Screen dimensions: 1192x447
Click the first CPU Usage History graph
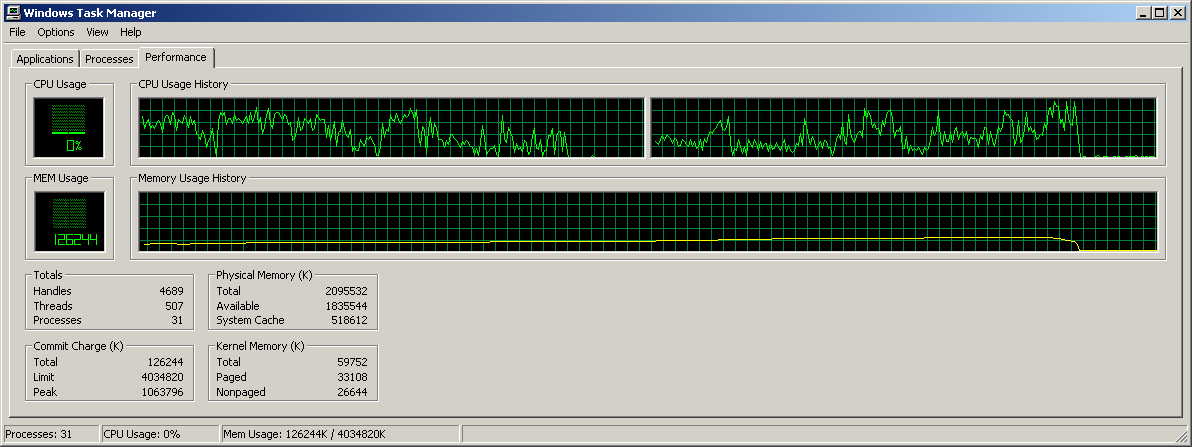click(392, 127)
